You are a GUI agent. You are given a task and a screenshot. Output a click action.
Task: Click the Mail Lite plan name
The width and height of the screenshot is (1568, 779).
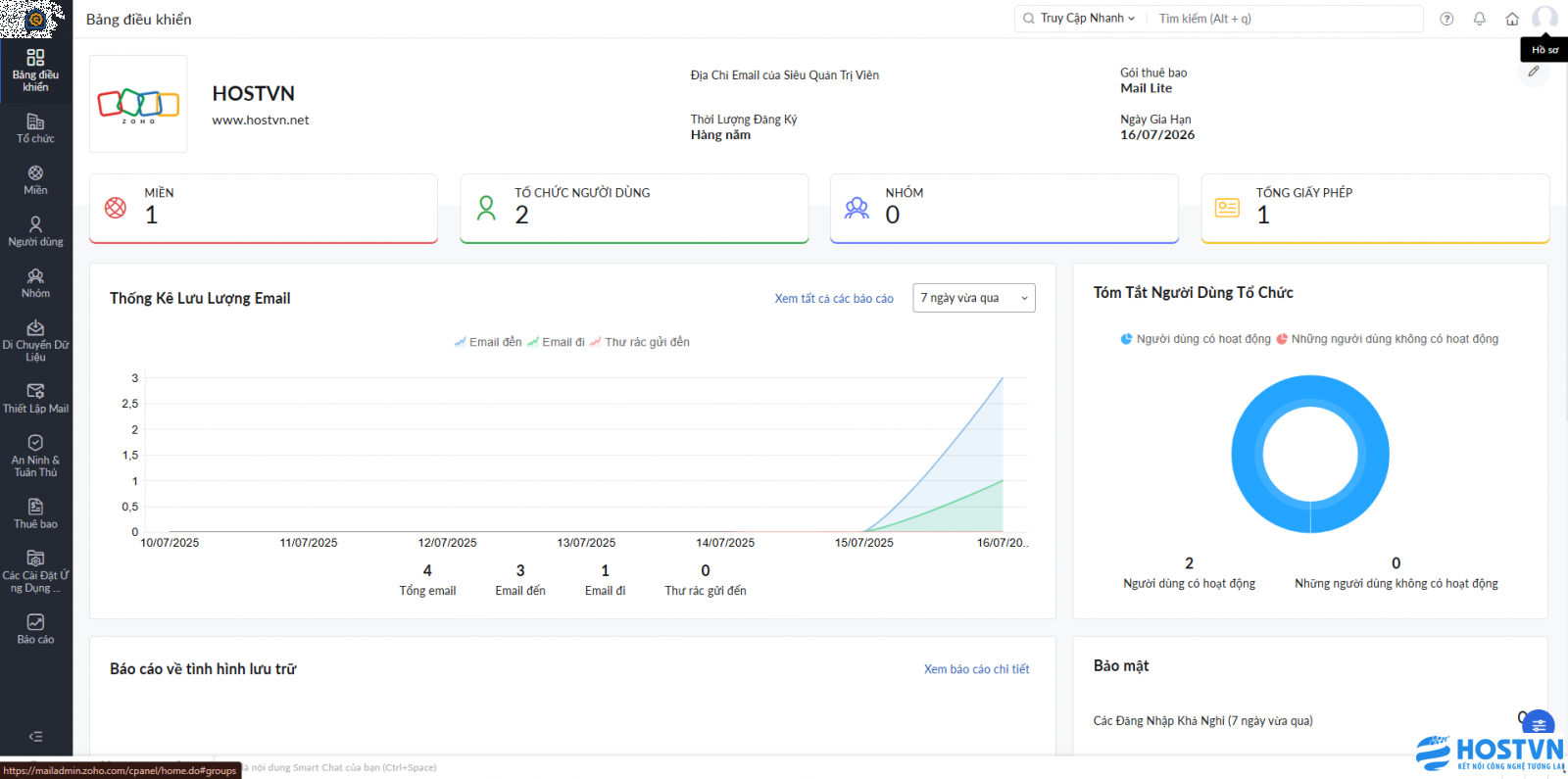click(1147, 88)
